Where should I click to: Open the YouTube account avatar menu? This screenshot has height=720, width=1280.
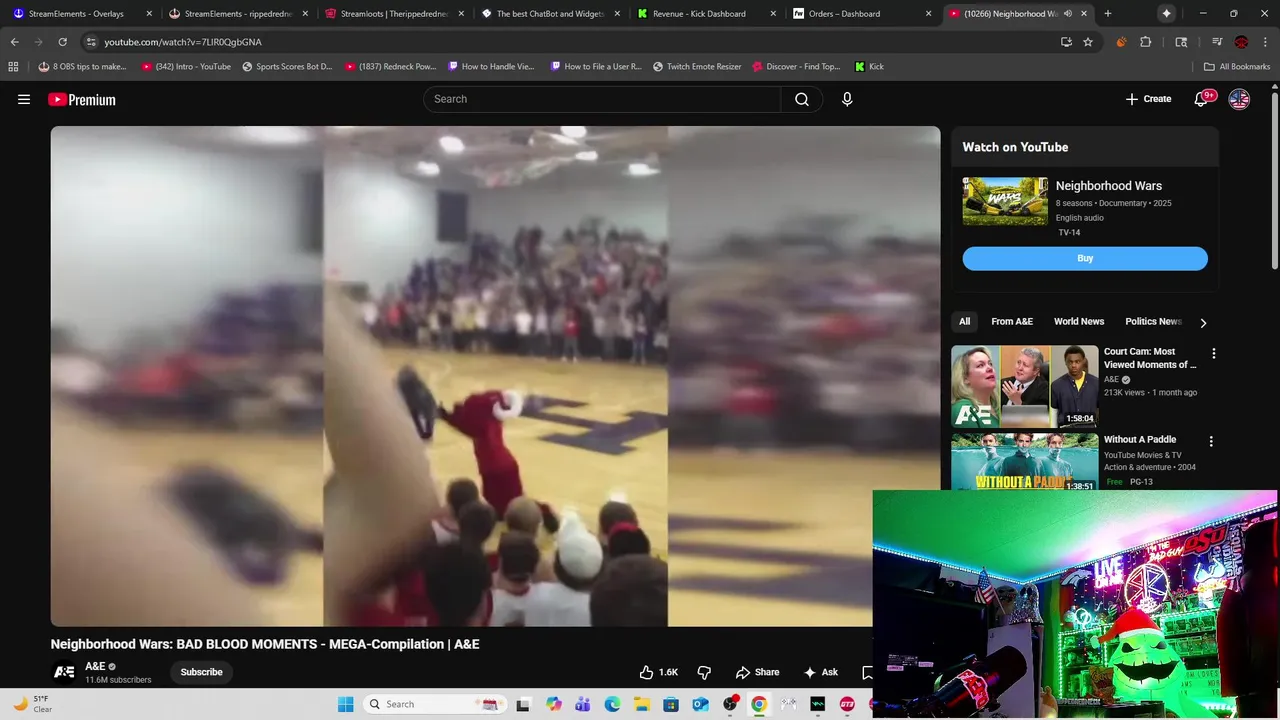[x=1239, y=99]
